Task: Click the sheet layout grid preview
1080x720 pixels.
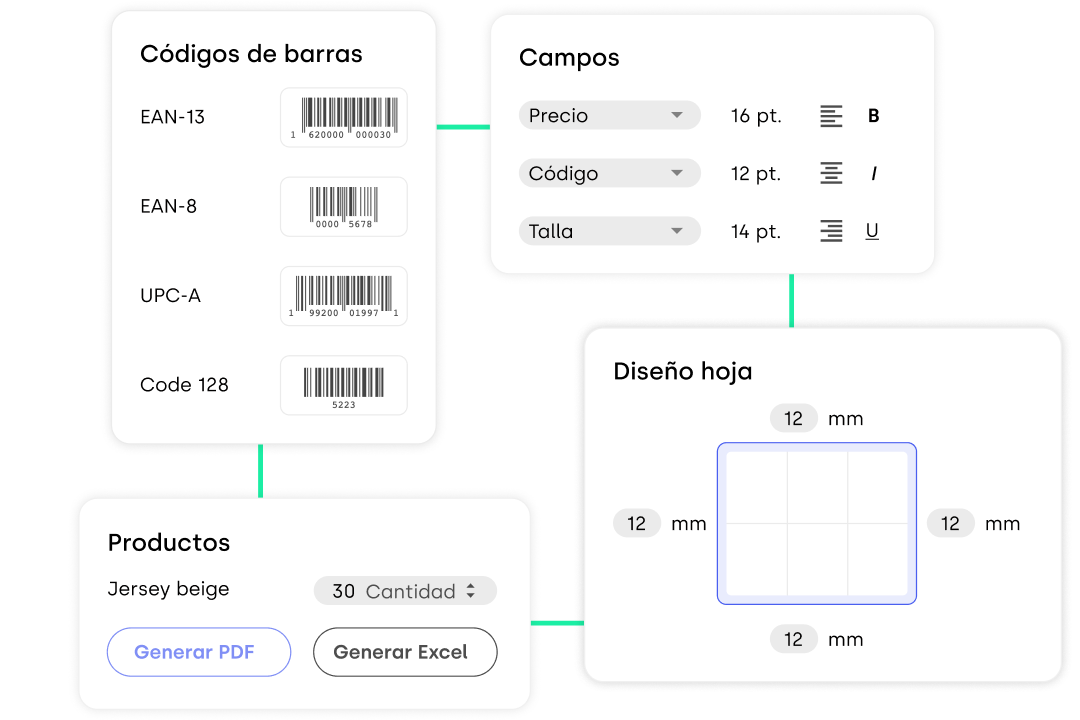Action: (x=817, y=524)
